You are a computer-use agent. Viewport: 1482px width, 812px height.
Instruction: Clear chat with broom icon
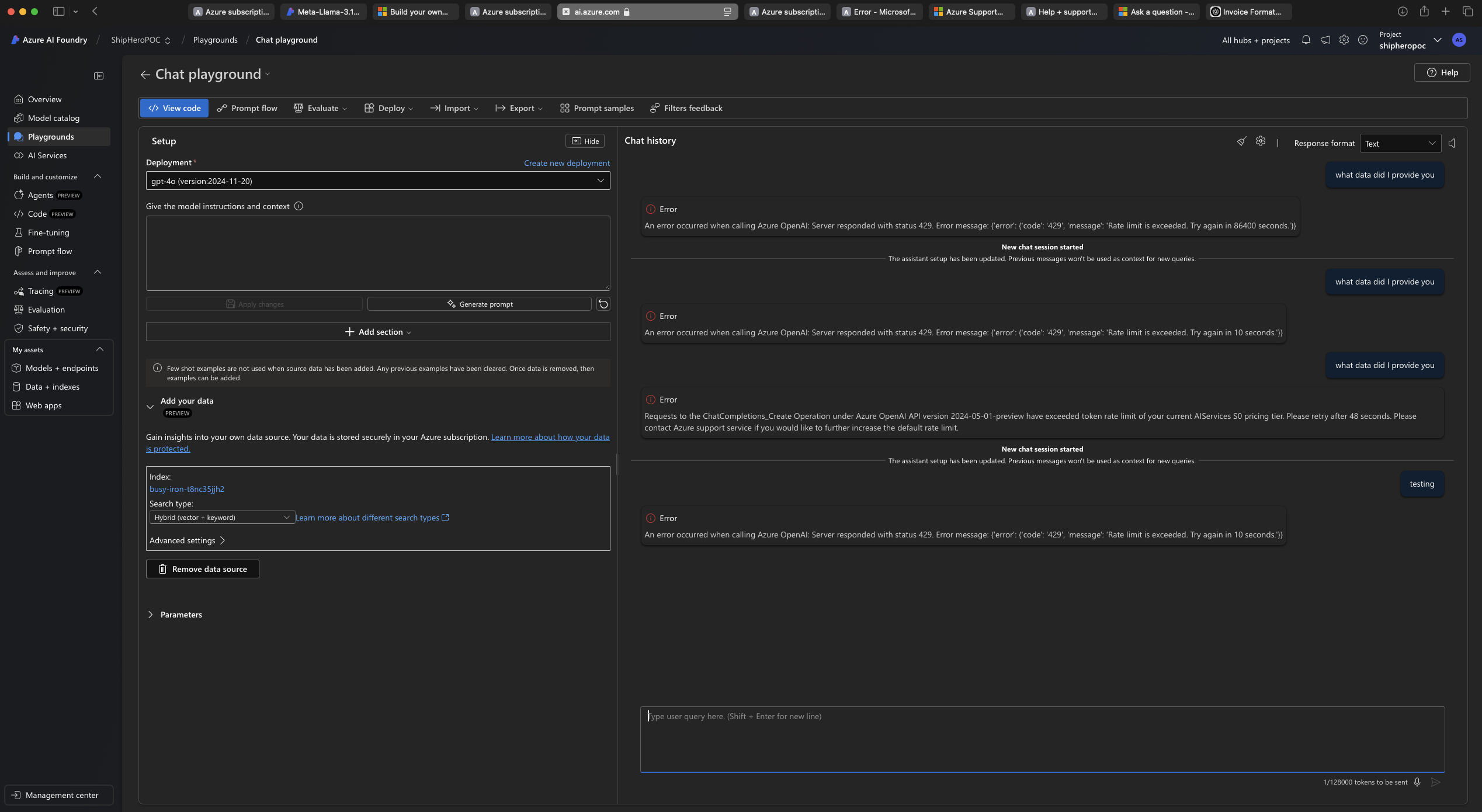tap(1241, 141)
